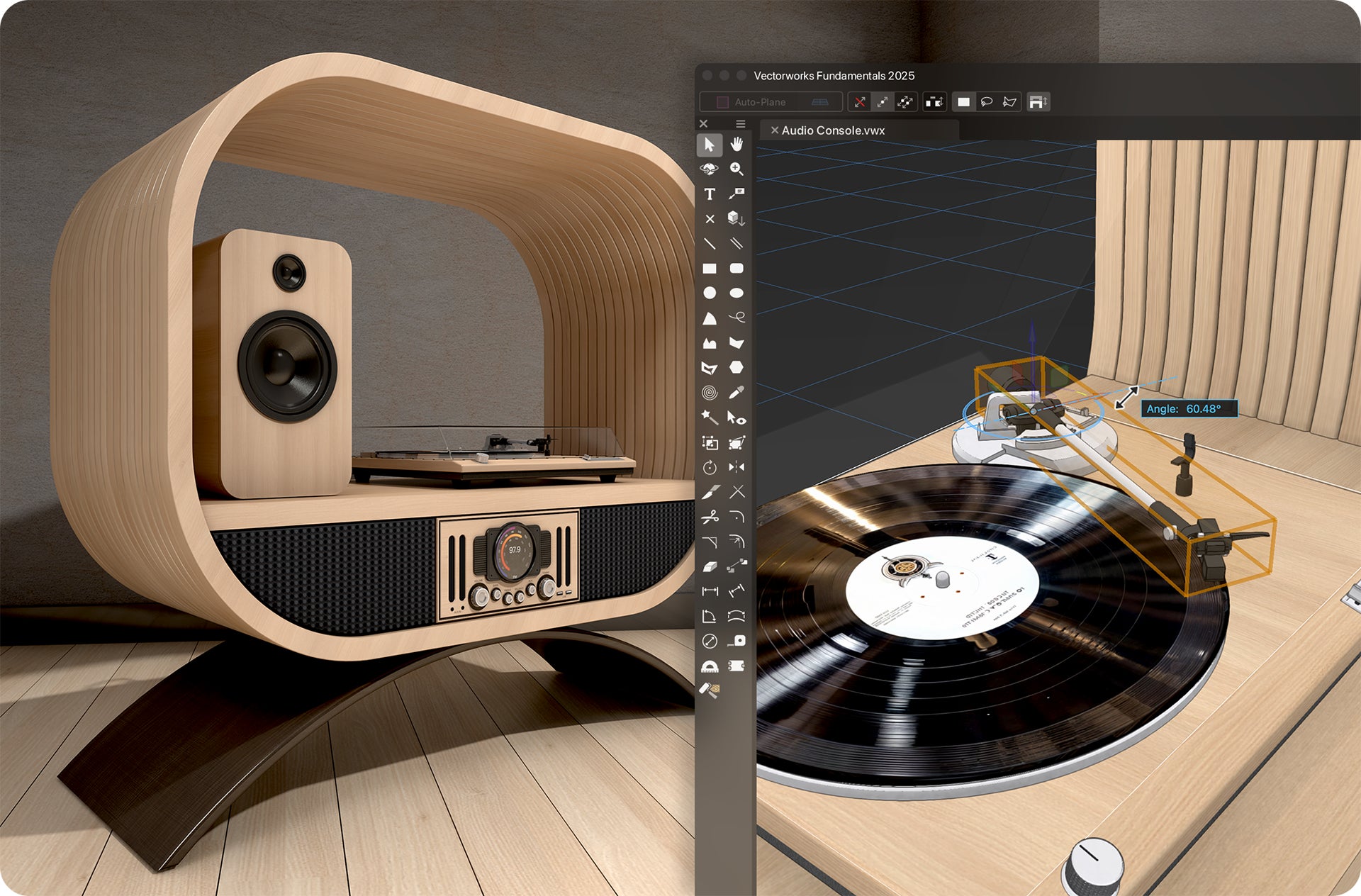Select the Pan tool
Screen dimensions: 1361x896
[737, 146]
